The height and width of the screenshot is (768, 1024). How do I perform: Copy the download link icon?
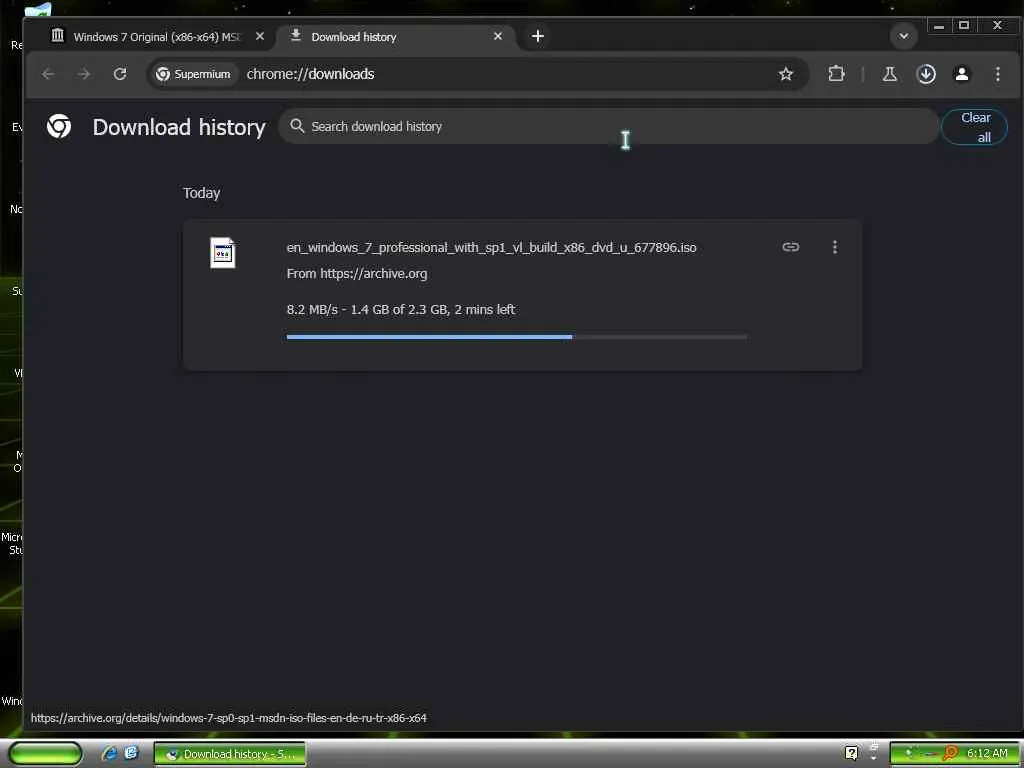(x=790, y=247)
